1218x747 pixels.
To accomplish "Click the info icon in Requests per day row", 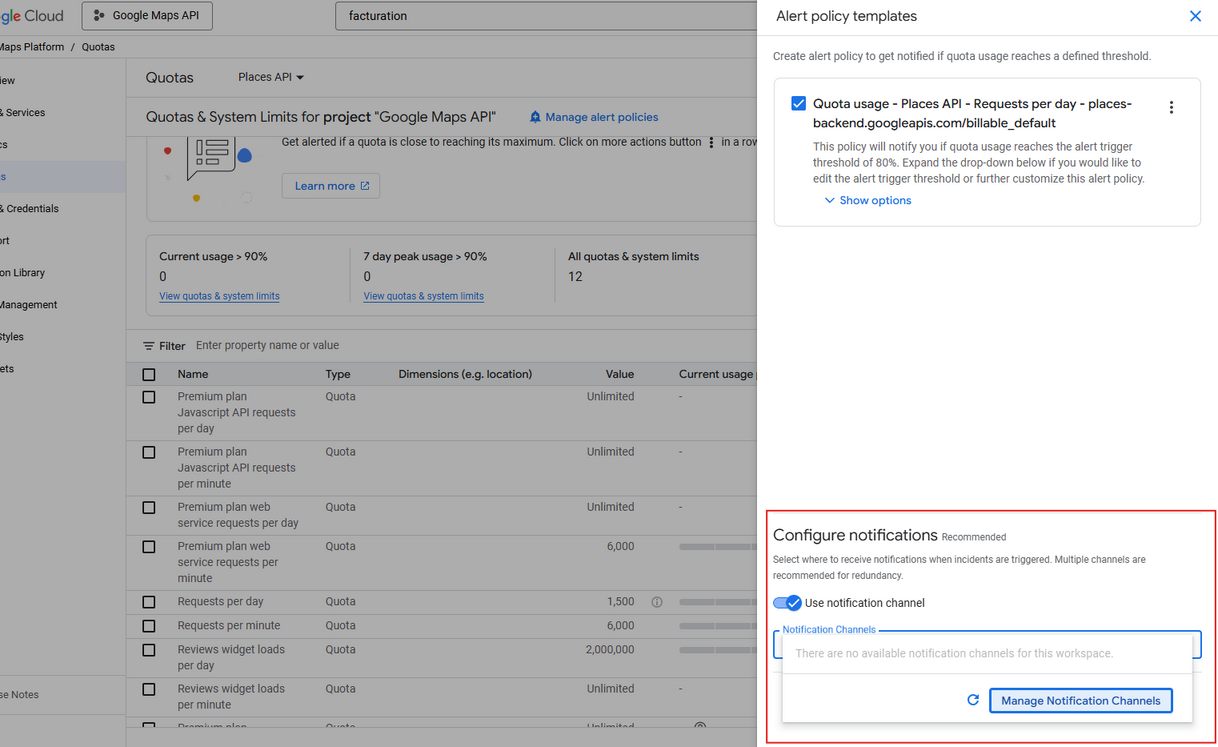I will coord(657,602).
